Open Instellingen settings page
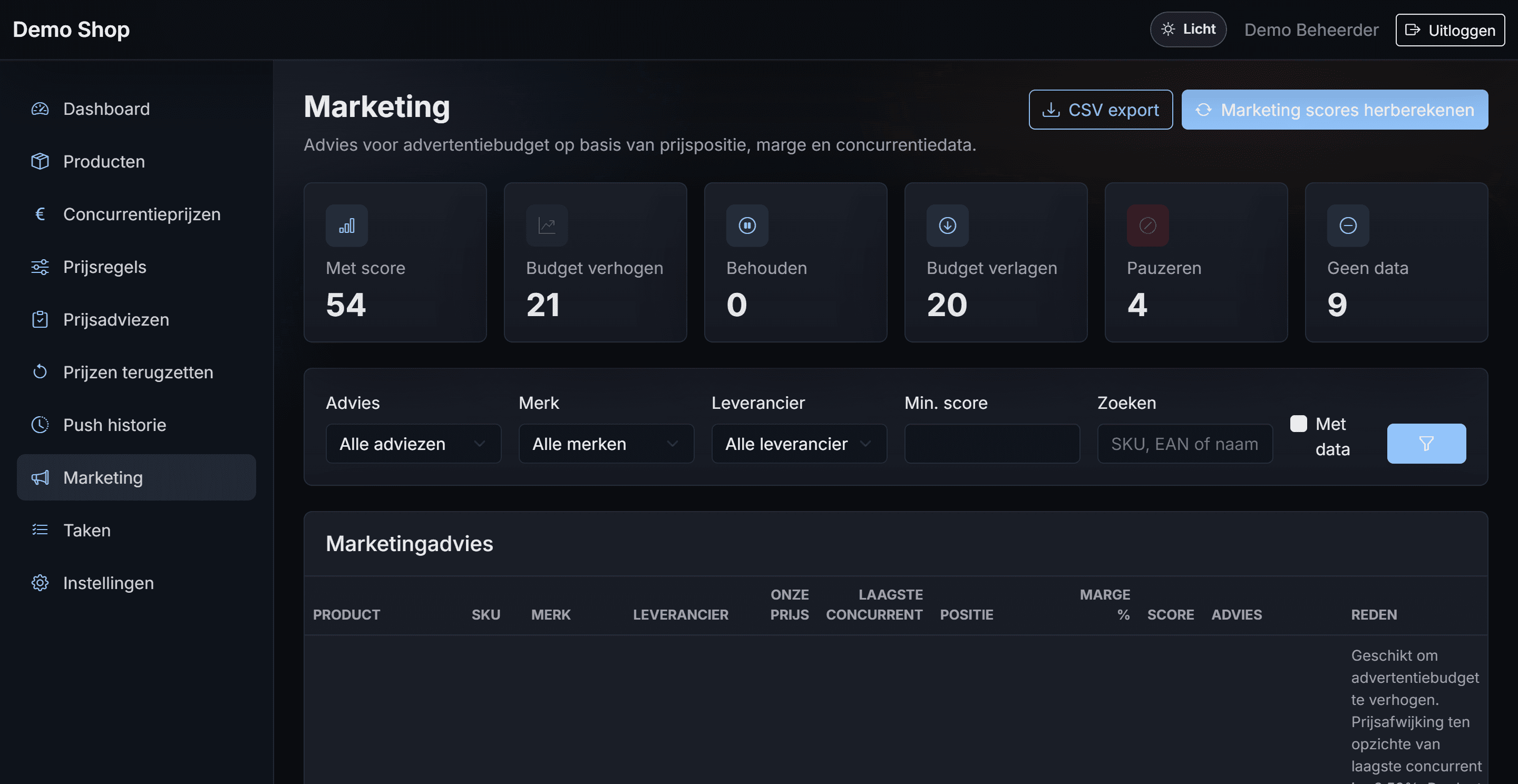 point(136,583)
